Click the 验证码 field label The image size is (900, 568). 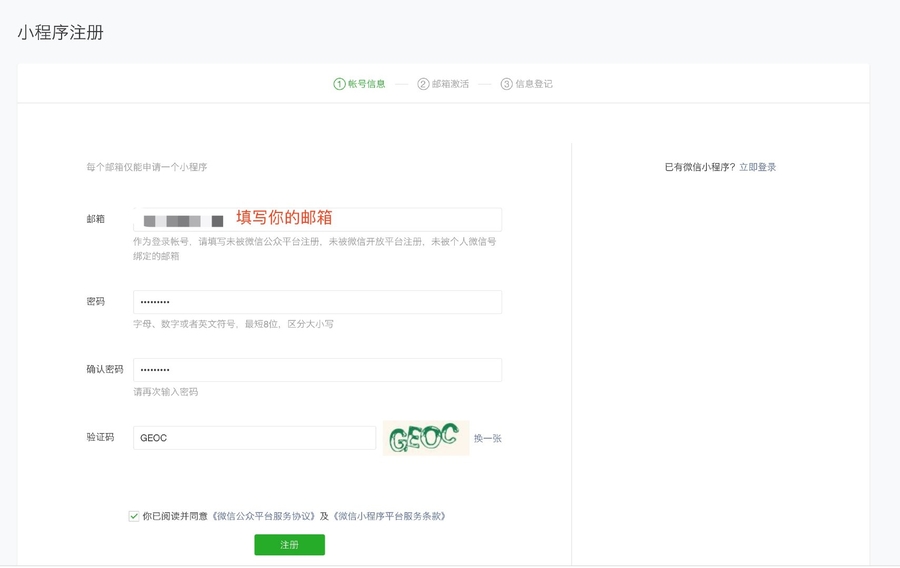tap(100, 437)
